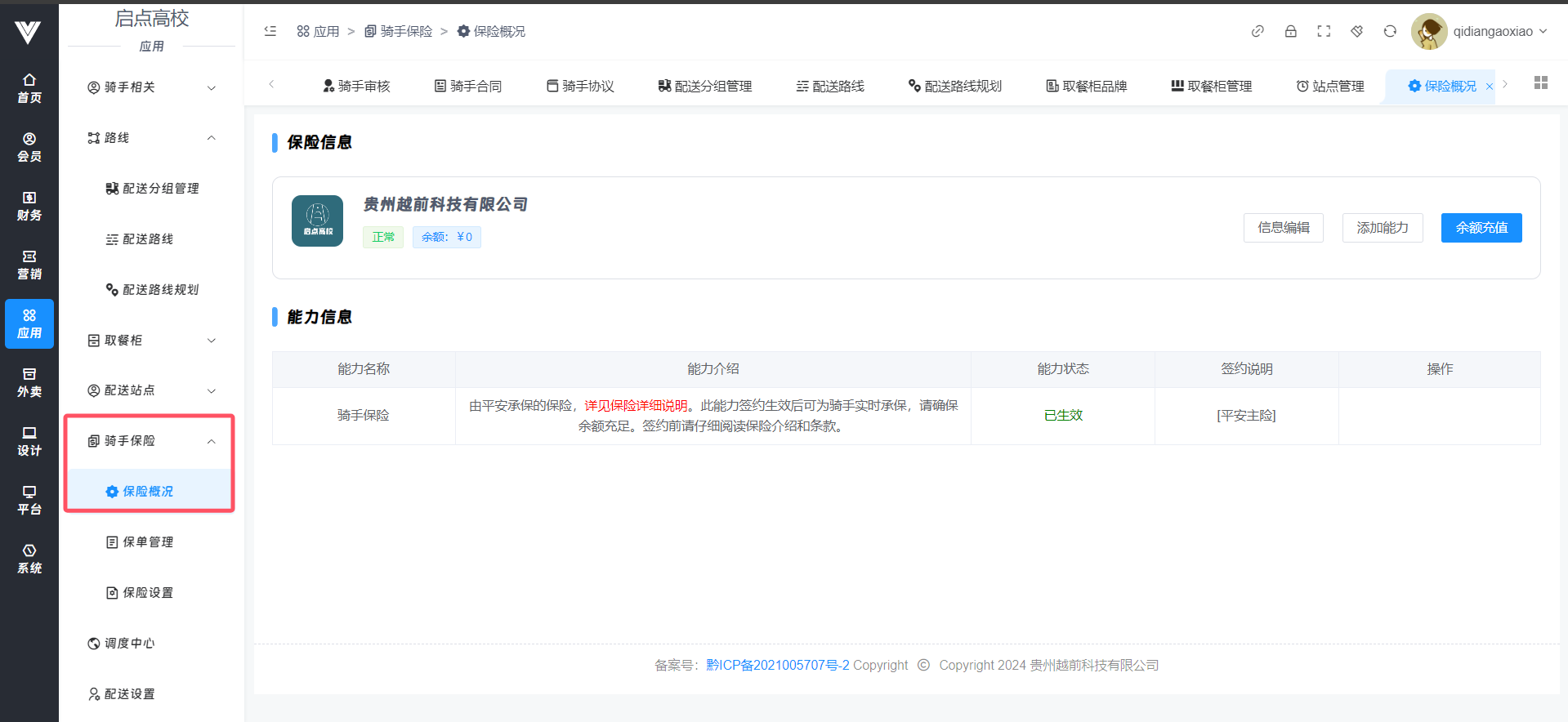1568x722 pixels.
Task: Open 财务 section in left navigation
Action: [x=29, y=206]
